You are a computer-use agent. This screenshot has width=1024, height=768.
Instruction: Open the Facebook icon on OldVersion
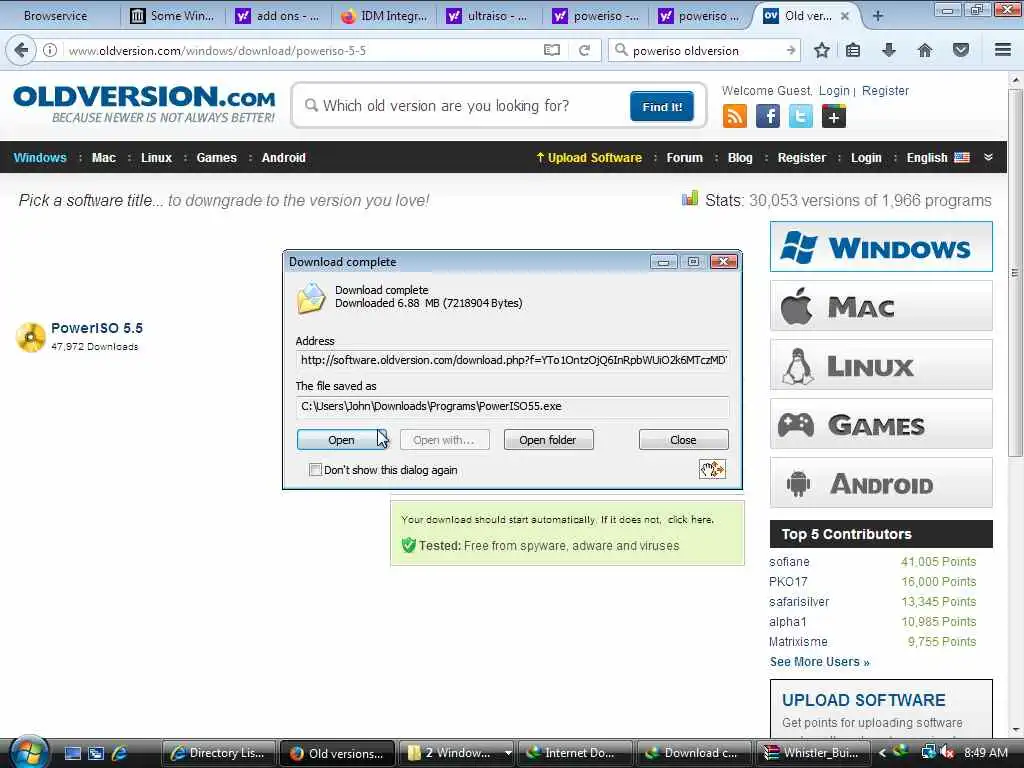tap(767, 116)
